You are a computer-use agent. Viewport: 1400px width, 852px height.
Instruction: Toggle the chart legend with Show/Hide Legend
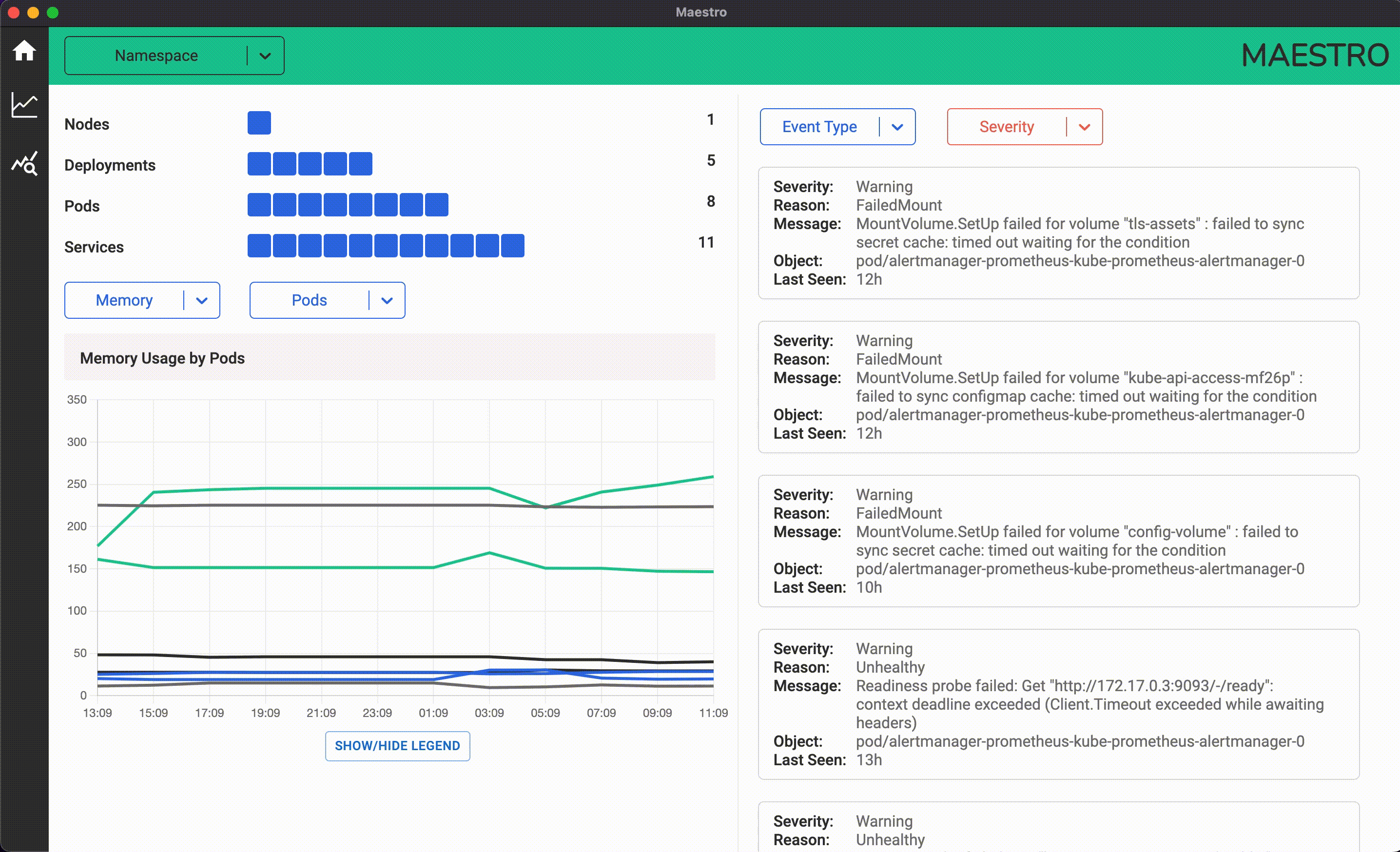(397, 746)
